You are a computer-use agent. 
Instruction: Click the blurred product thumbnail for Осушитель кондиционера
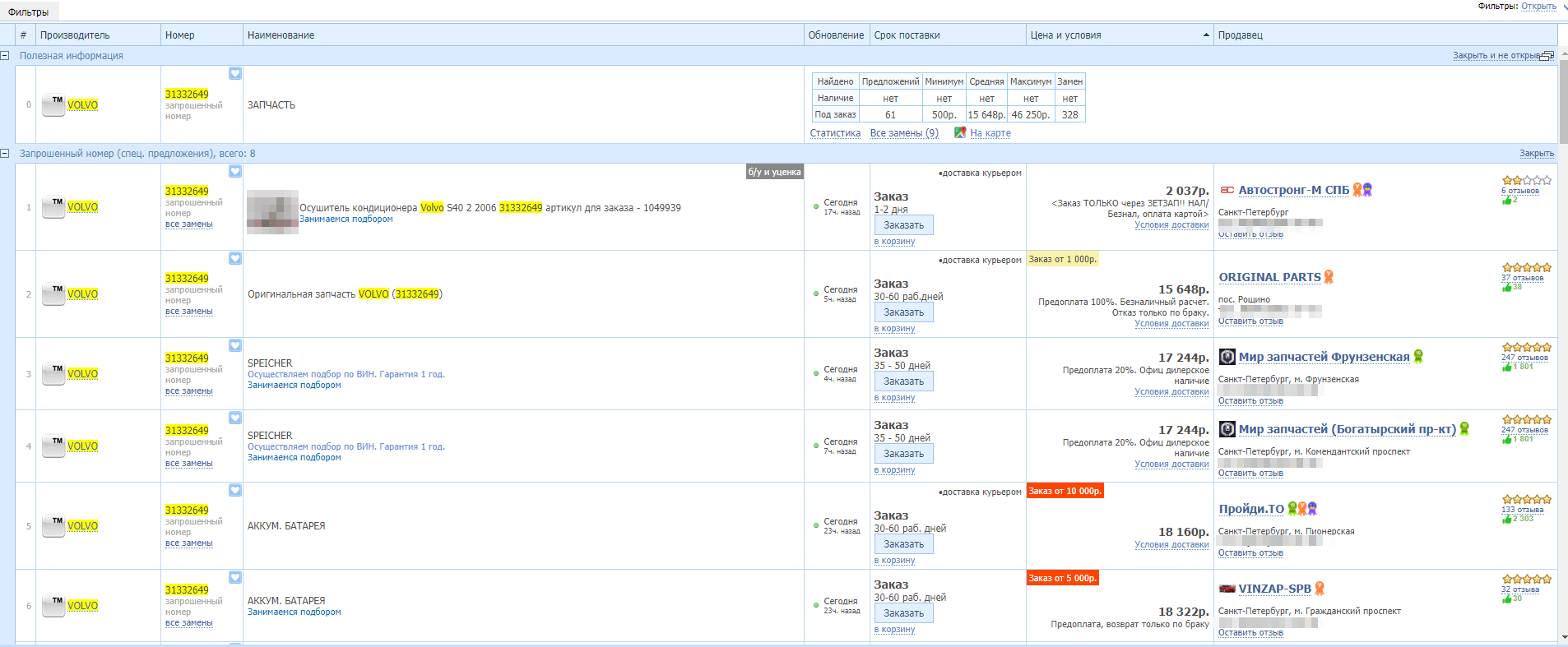click(272, 212)
